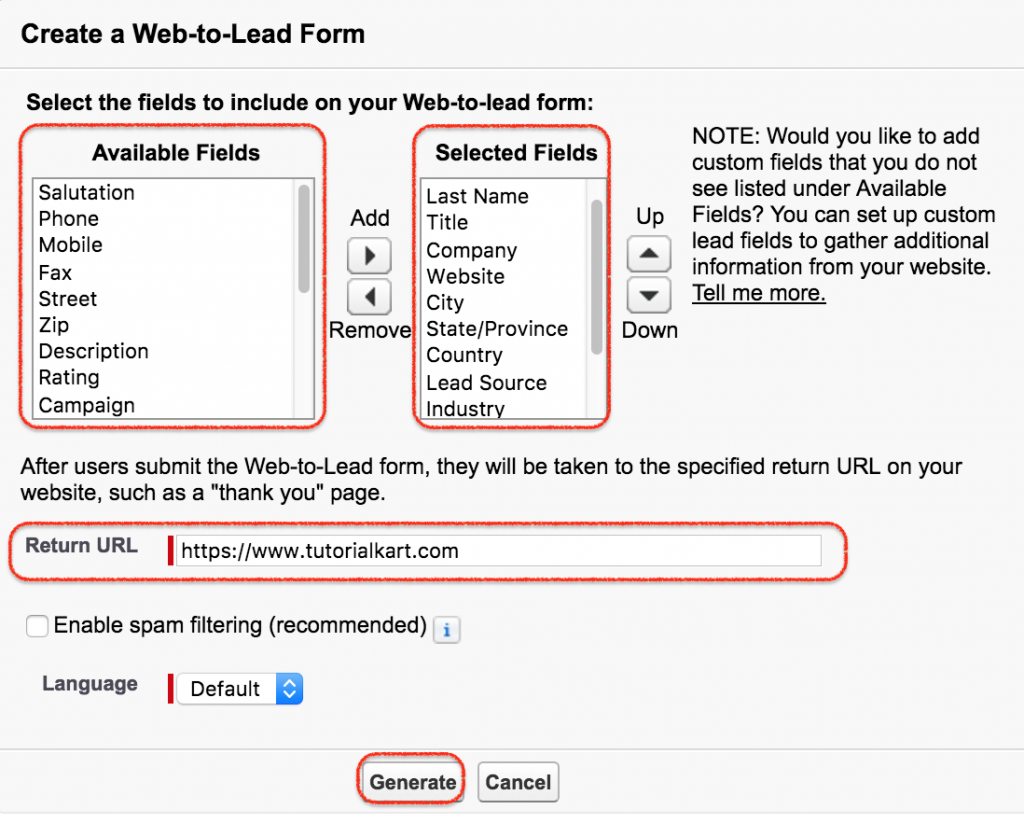The width and height of the screenshot is (1024, 823).
Task: Click the Up arrow to reorder fields
Action: [x=648, y=254]
